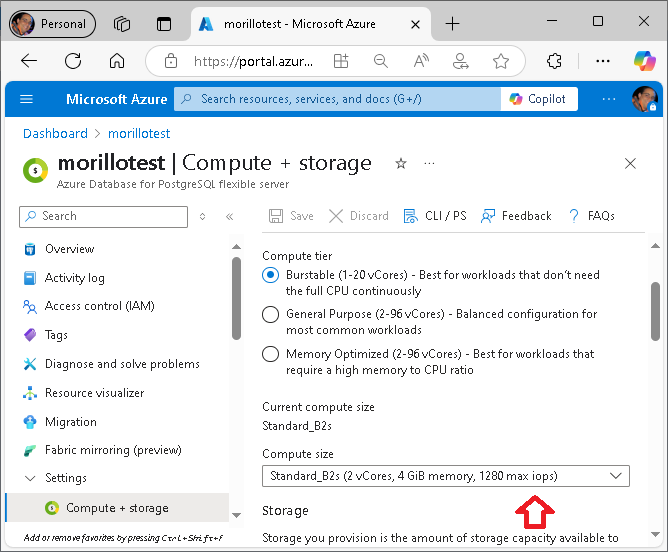Select Compute + storage in the sidebar

(x=118, y=508)
